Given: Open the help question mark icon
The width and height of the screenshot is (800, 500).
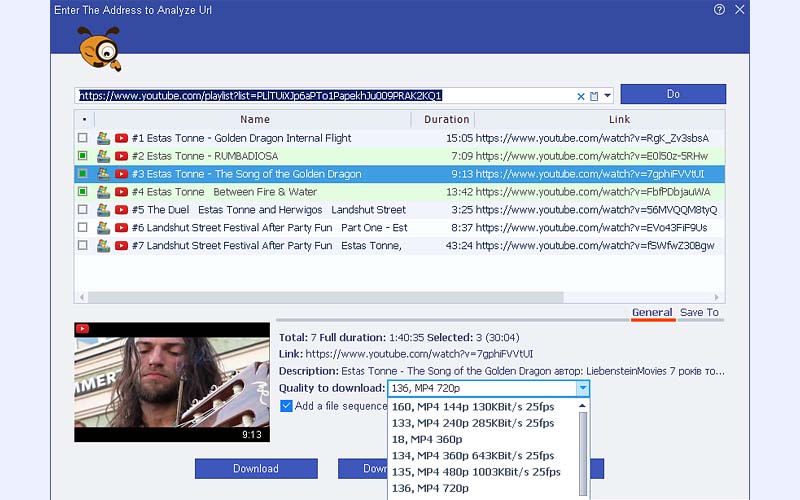Looking at the screenshot, I should [x=719, y=10].
